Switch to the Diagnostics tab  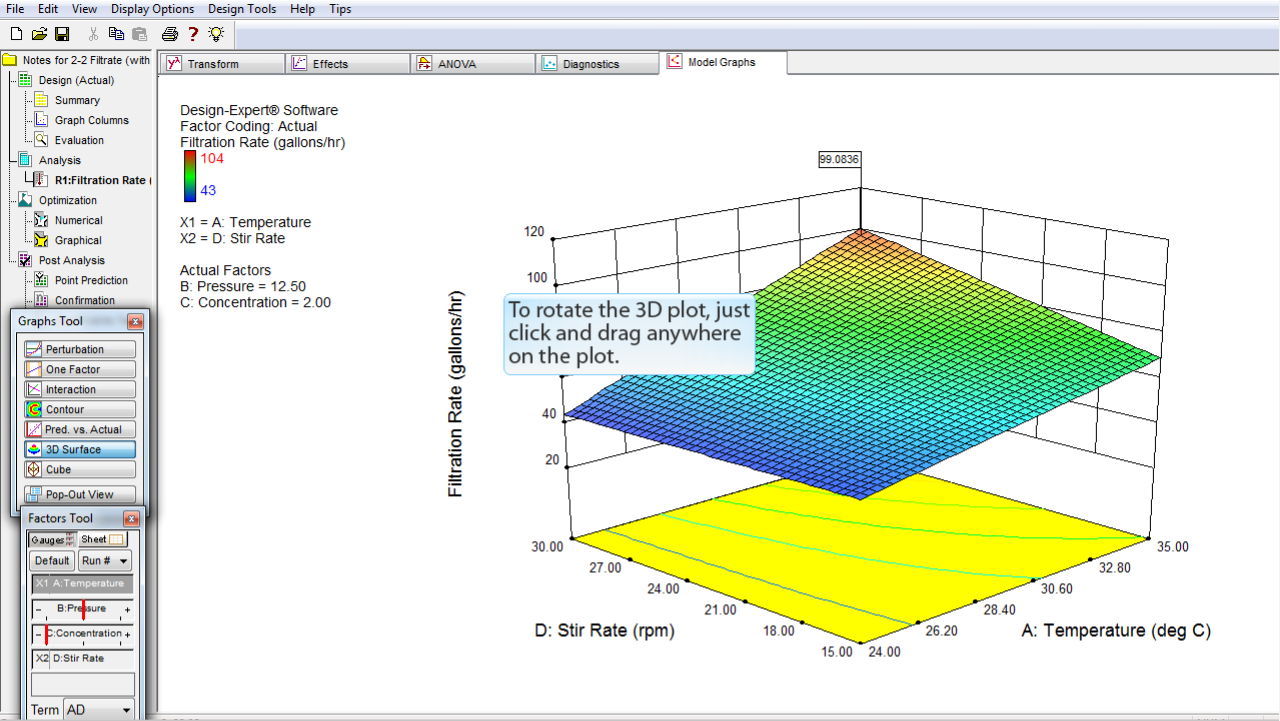tap(599, 63)
